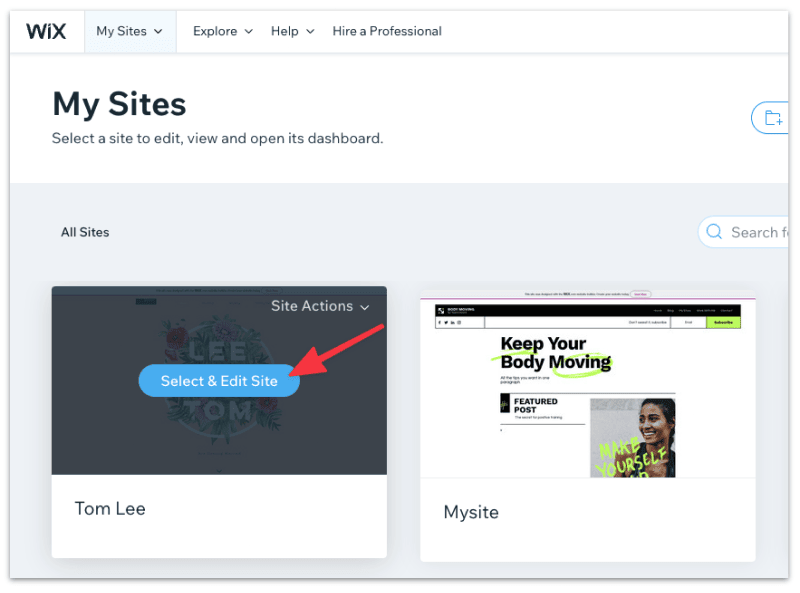Click the new folder icon

point(772,117)
